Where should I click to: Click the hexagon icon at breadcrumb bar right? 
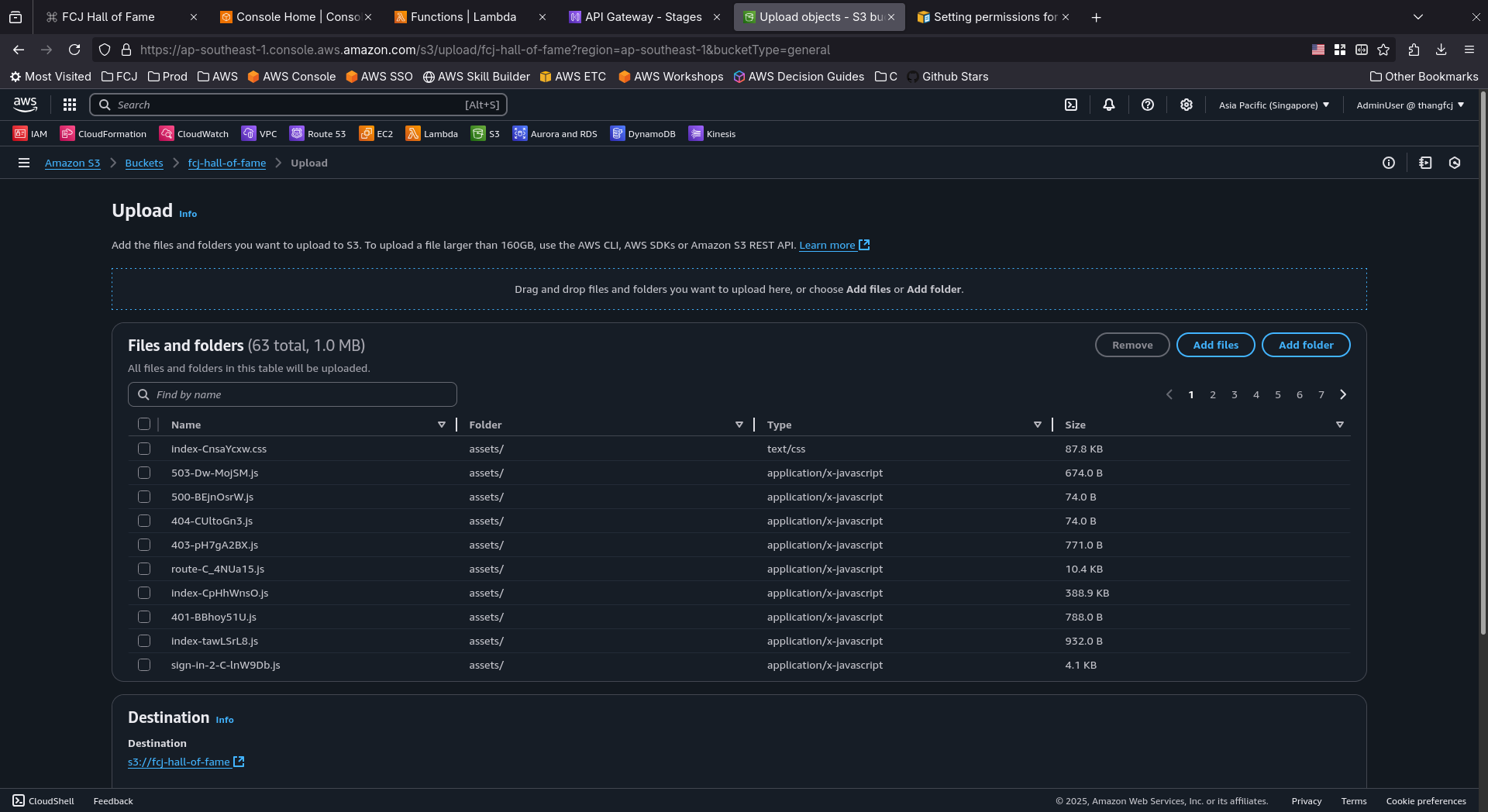point(1455,163)
